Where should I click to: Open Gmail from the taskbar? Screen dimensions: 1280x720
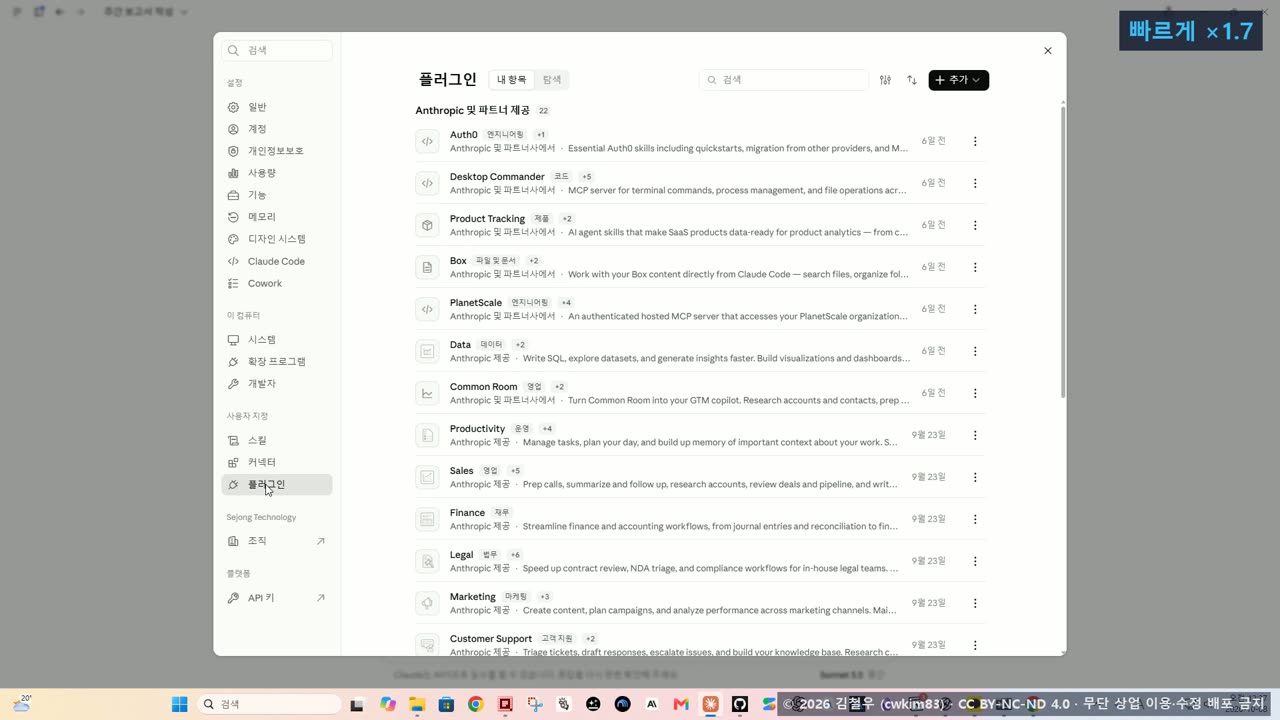pos(681,704)
